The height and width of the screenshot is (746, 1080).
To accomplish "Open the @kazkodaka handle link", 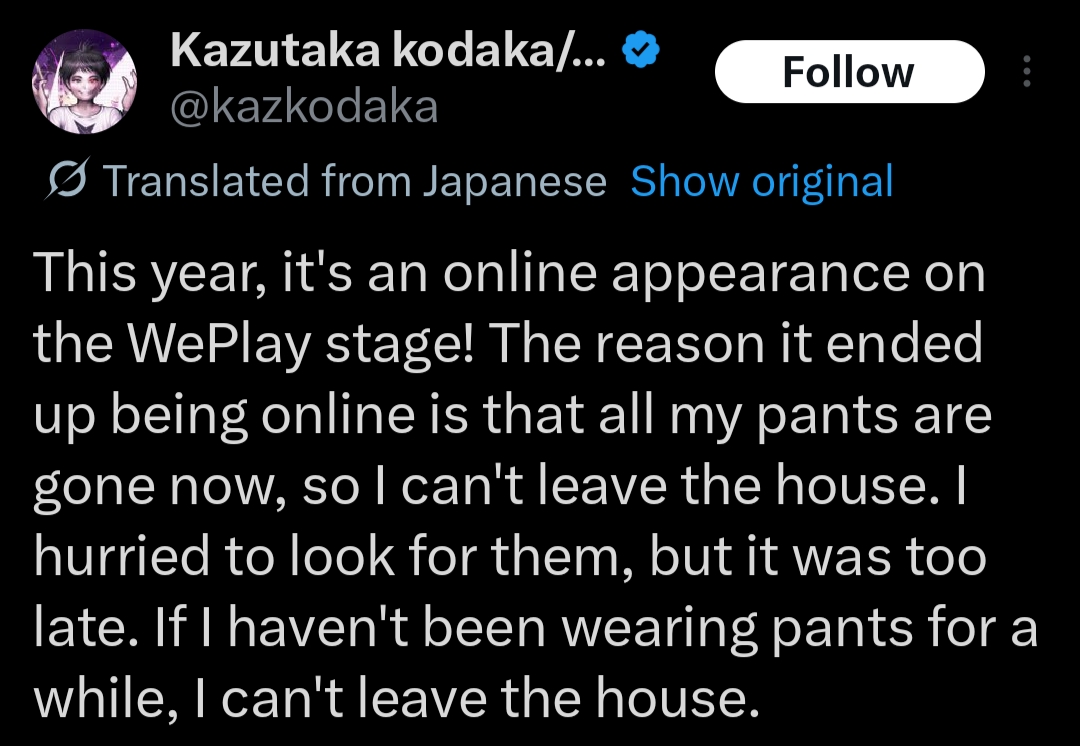I will [x=305, y=106].
